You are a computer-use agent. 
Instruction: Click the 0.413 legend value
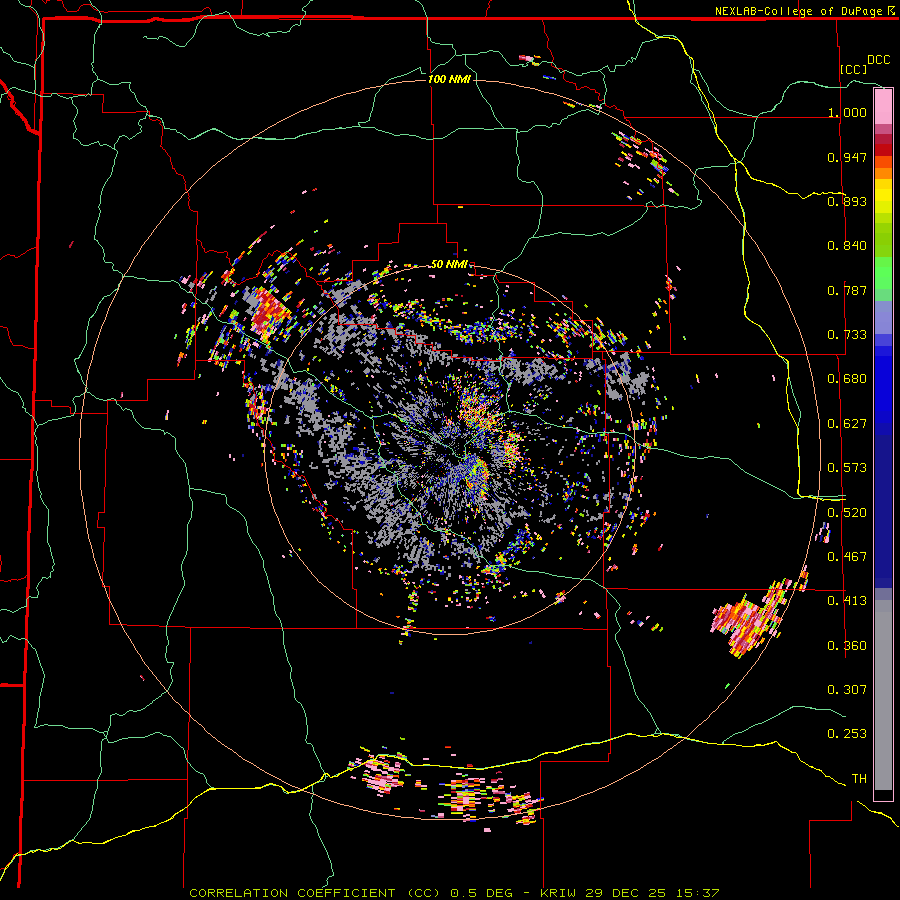pos(847,601)
